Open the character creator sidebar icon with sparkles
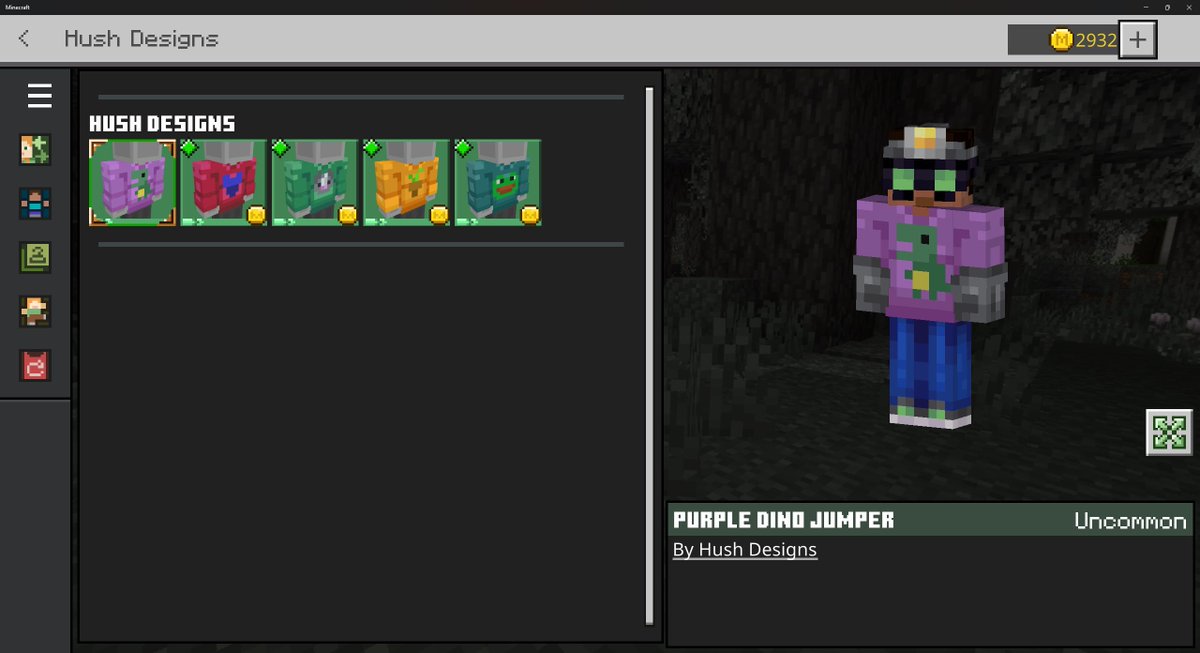 (36, 150)
